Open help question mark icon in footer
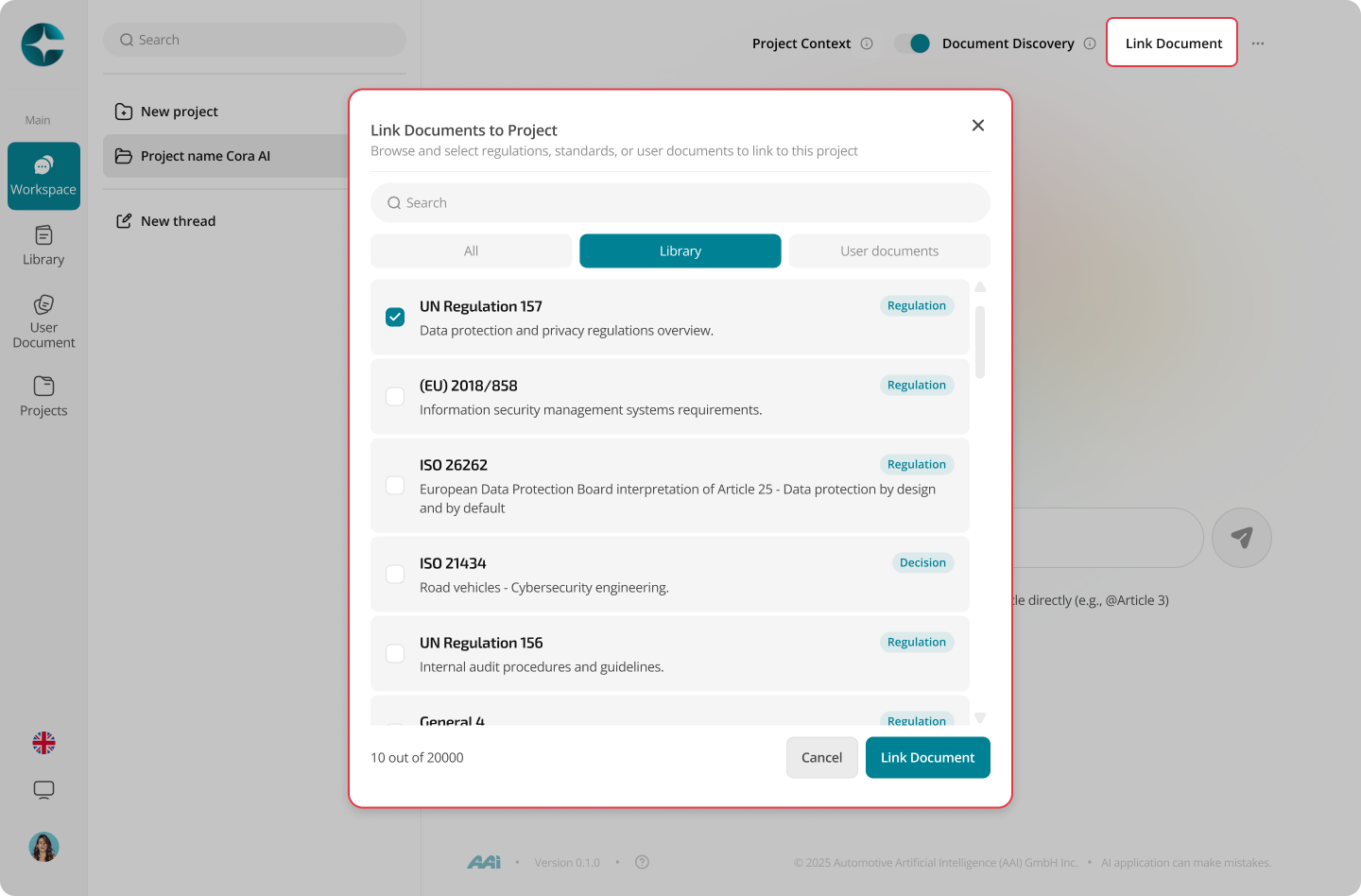 (643, 862)
